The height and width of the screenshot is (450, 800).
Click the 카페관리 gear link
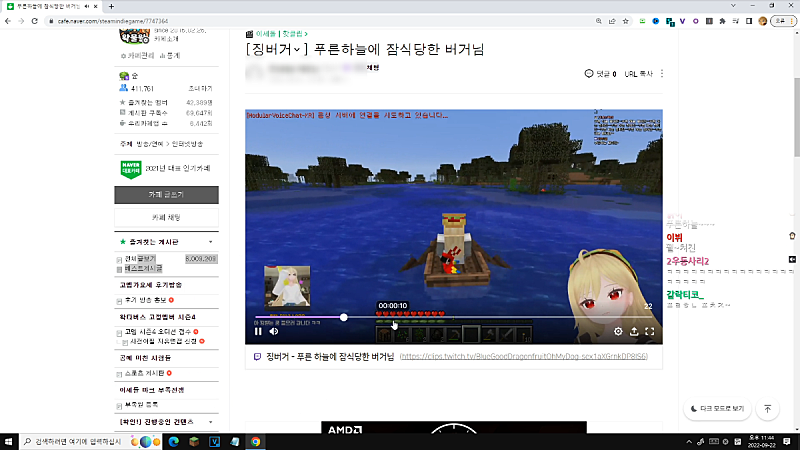click(x=137, y=56)
